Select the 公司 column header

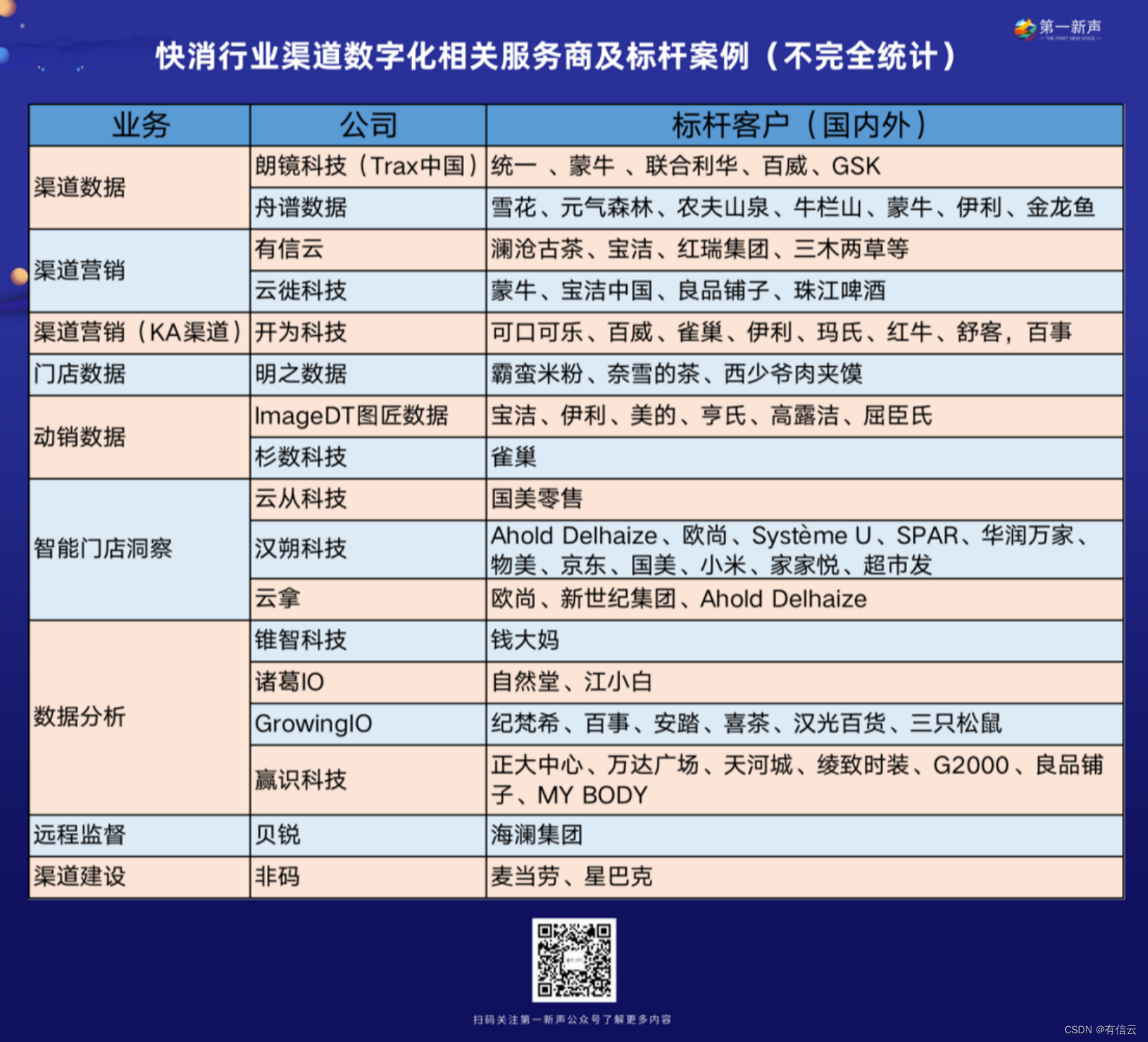(x=368, y=125)
